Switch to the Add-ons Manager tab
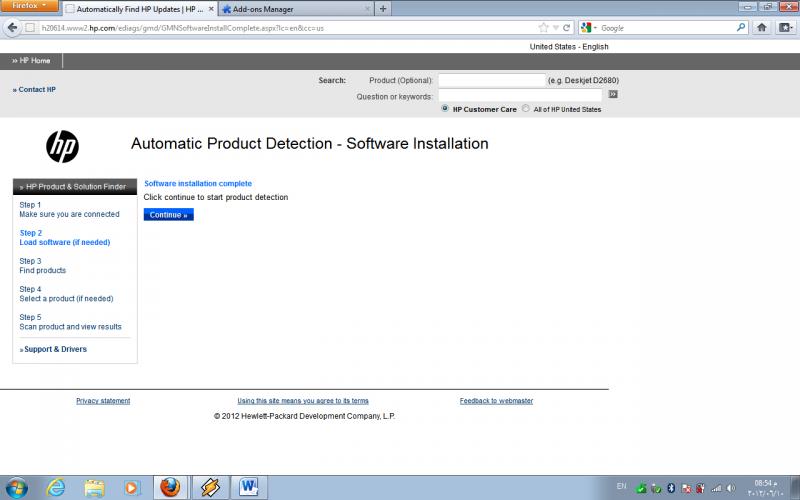This screenshot has height=500, width=800. coord(296,9)
